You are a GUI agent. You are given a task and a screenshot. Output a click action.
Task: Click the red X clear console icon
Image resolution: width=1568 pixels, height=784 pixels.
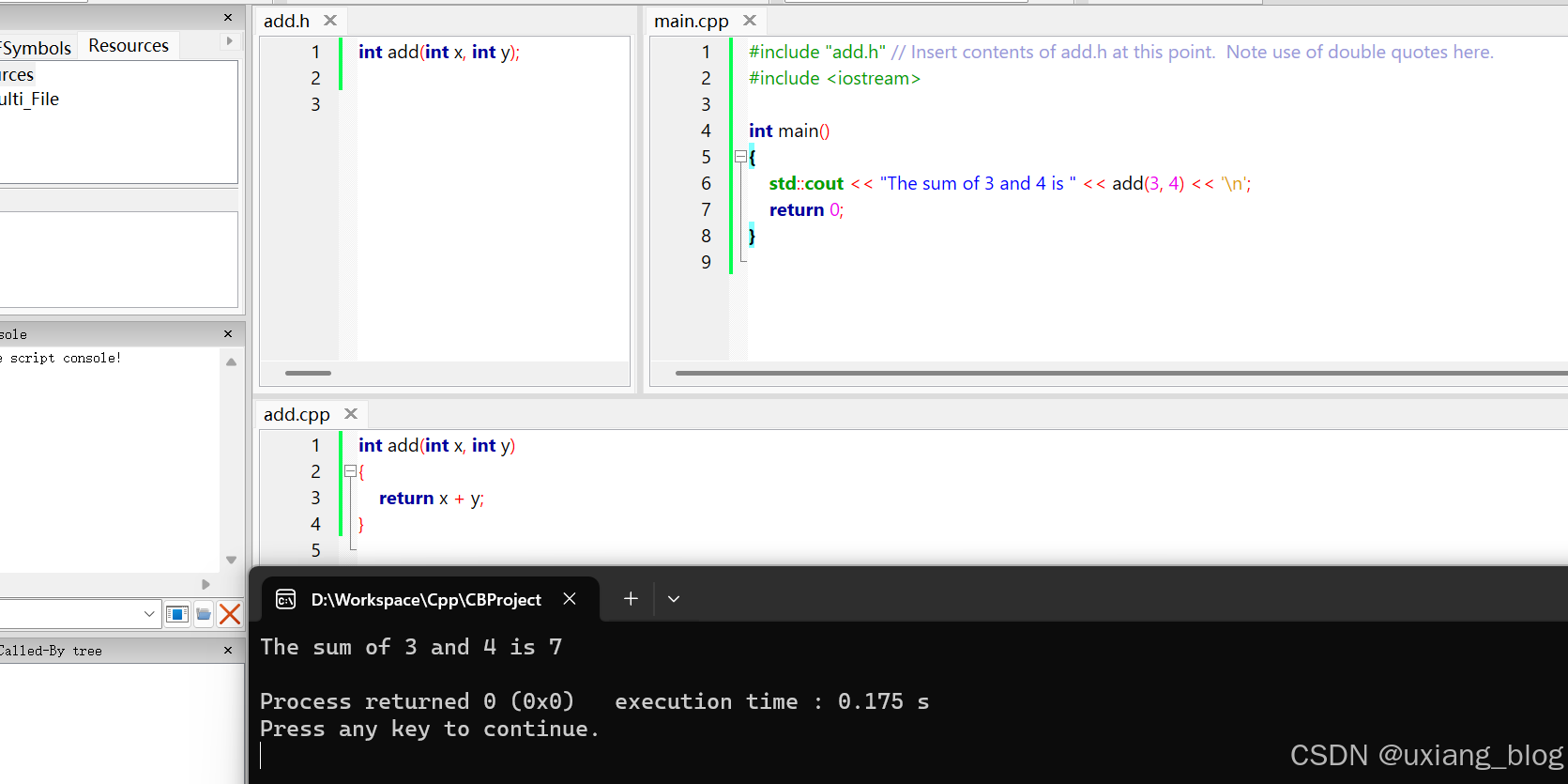230,614
